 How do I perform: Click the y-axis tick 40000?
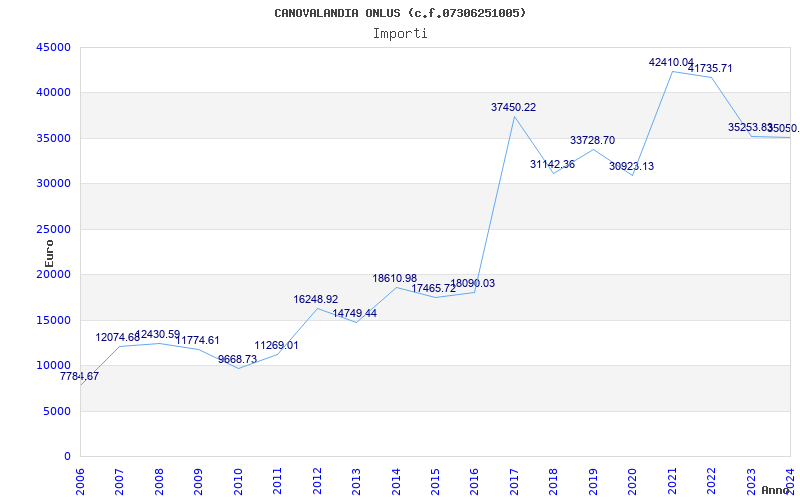(x=54, y=92)
